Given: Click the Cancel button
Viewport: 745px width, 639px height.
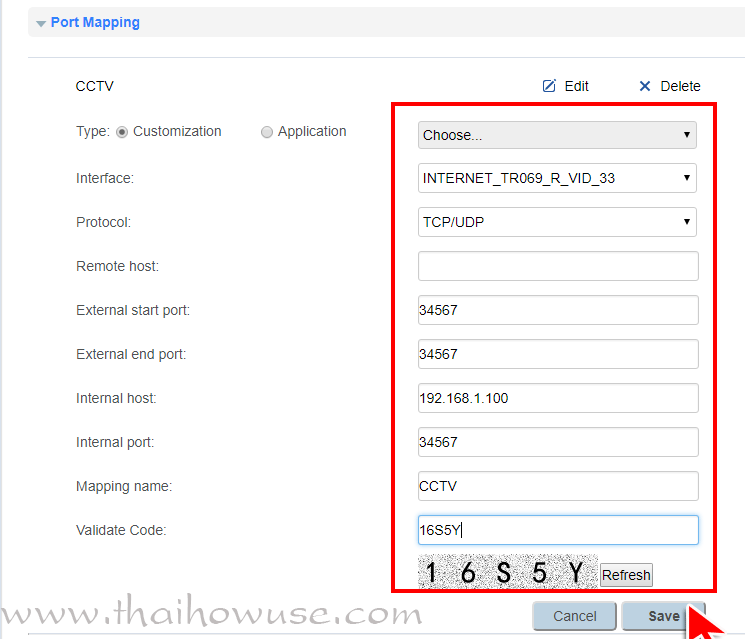Looking at the screenshot, I should [x=574, y=616].
